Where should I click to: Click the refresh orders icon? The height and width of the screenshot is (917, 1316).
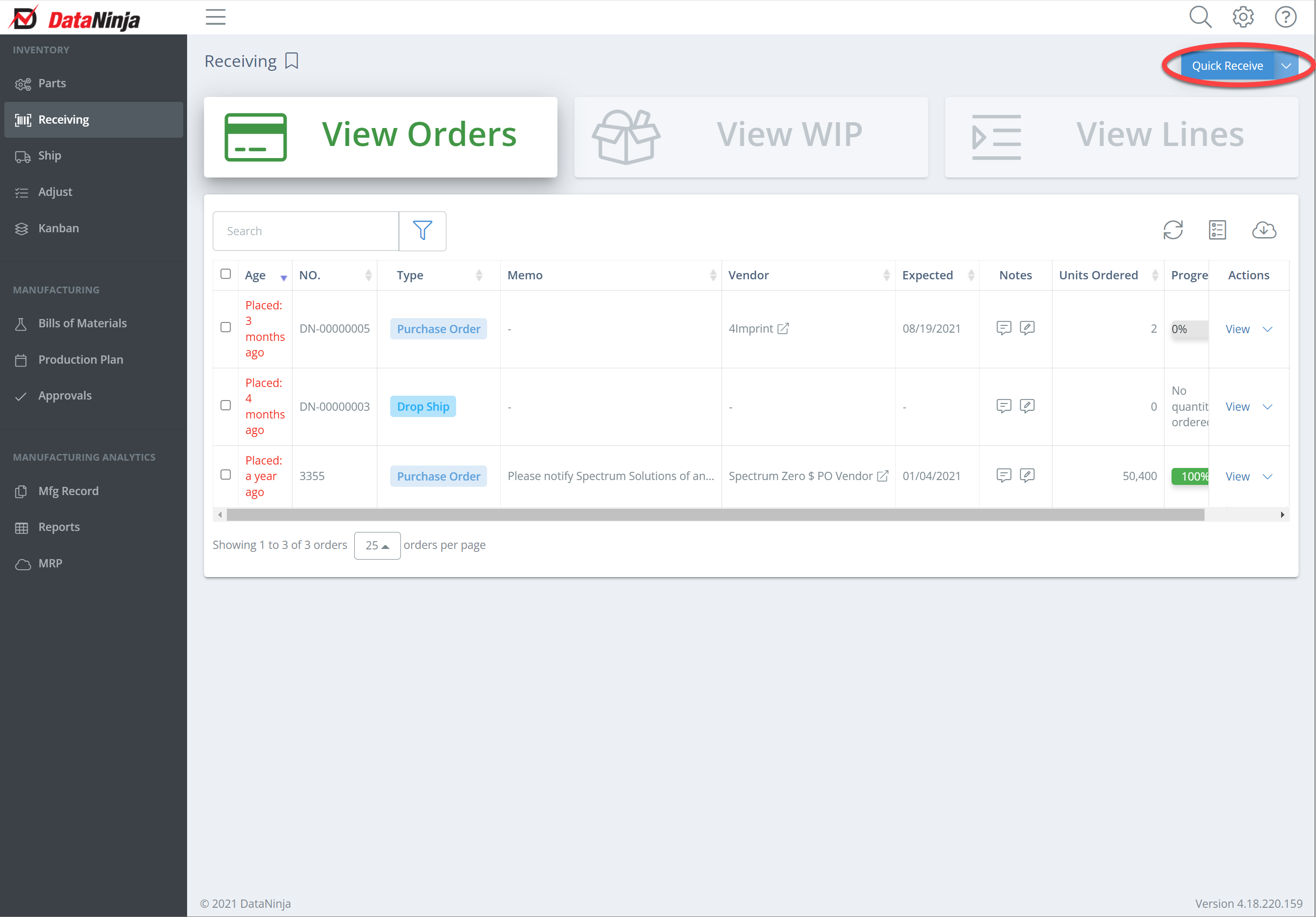1173,230
